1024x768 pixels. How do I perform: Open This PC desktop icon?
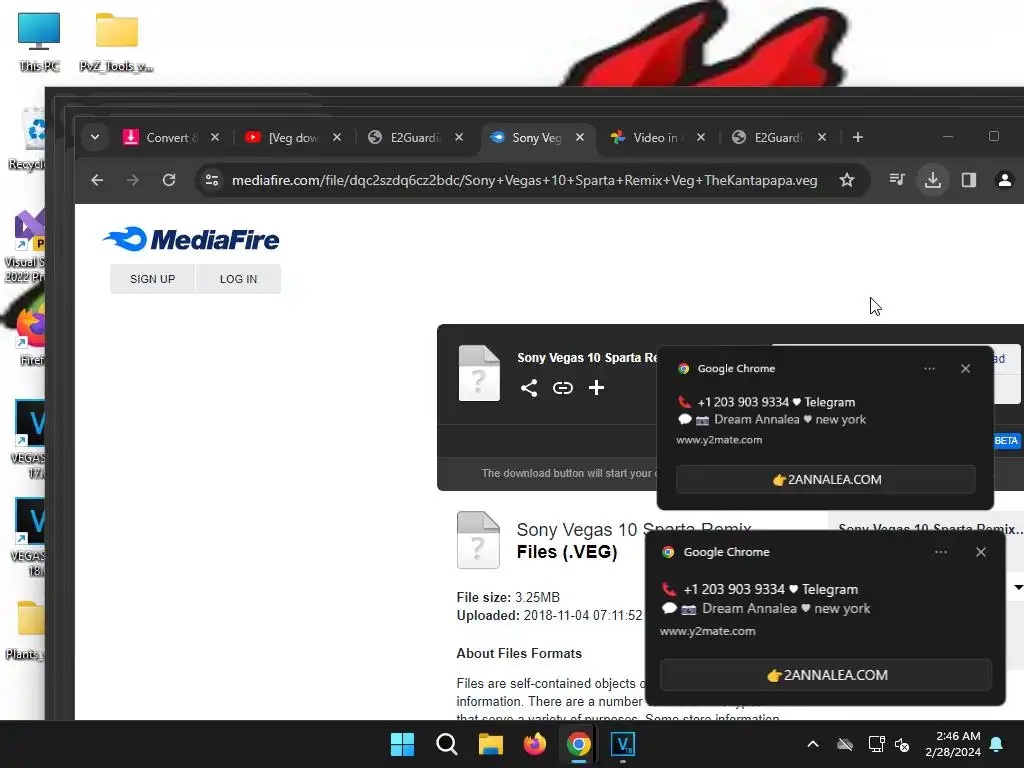click(39, 42)
